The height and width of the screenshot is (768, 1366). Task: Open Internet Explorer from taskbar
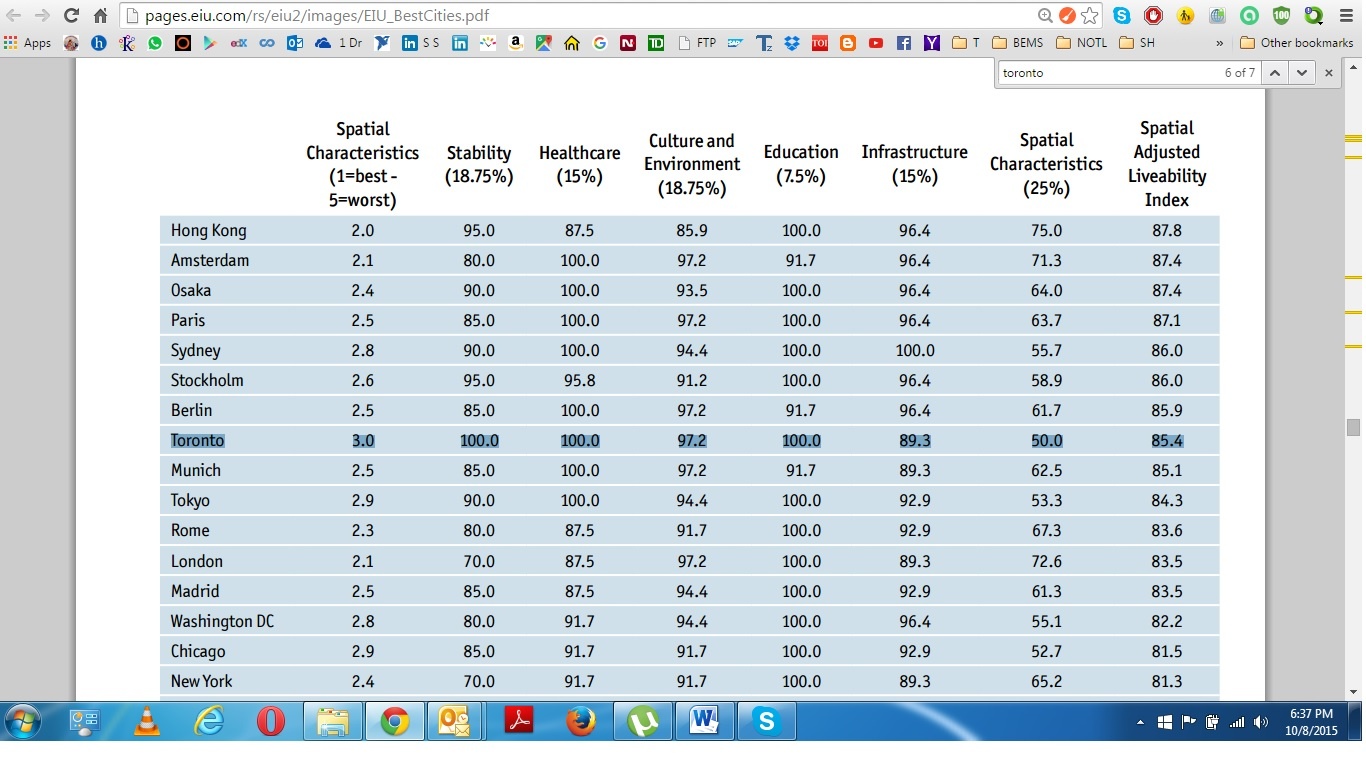(x=209, y=721)
